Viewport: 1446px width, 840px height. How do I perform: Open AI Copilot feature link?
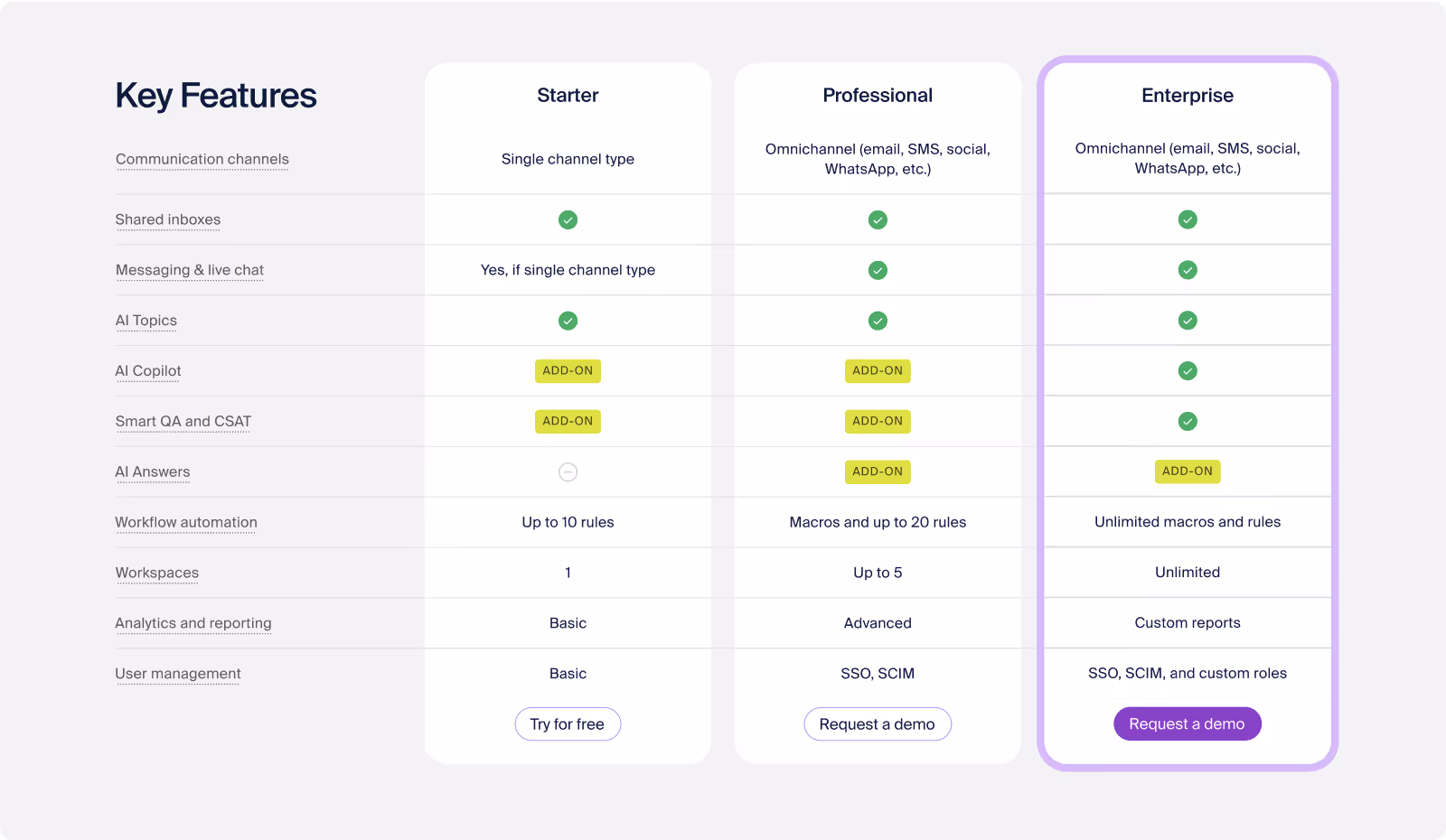click(x=148, y=371)
